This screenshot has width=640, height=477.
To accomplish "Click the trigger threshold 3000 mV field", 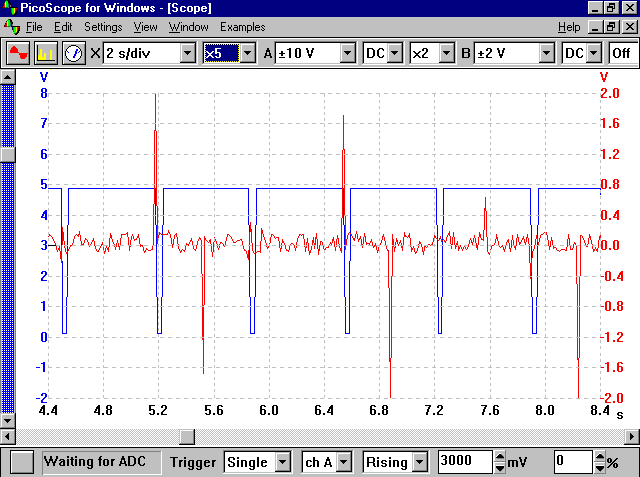I will pyautogui.click(x=465, y=462).
